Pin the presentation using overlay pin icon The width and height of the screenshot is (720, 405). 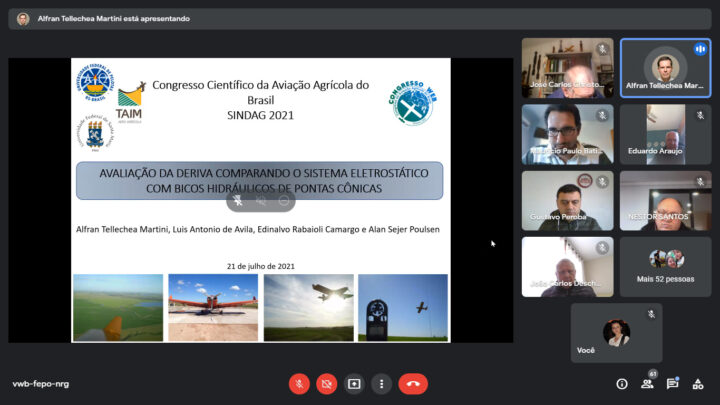238,200
